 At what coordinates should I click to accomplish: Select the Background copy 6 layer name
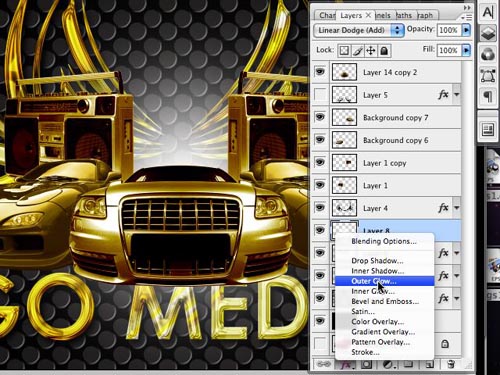(x=396, y=140)
